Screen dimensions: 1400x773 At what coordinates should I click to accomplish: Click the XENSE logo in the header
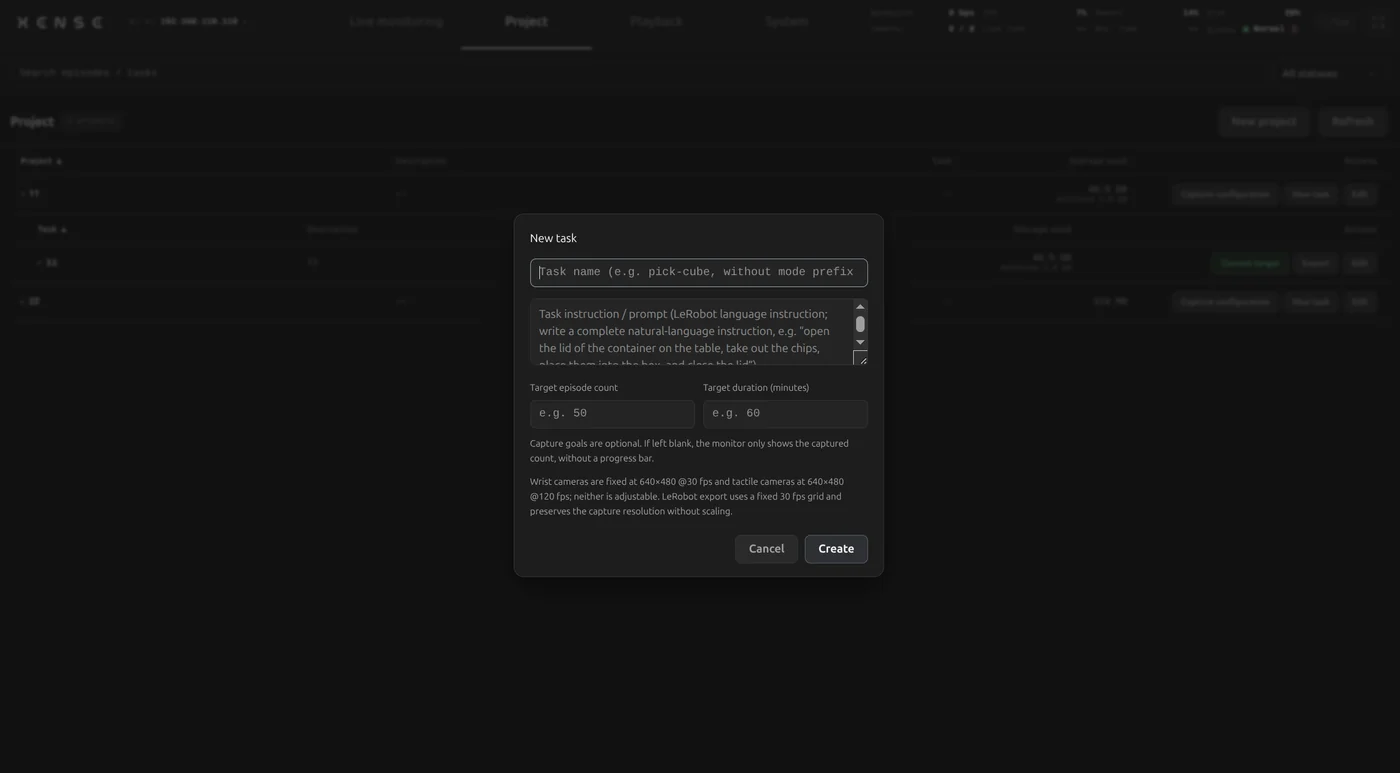coord(60,22)
